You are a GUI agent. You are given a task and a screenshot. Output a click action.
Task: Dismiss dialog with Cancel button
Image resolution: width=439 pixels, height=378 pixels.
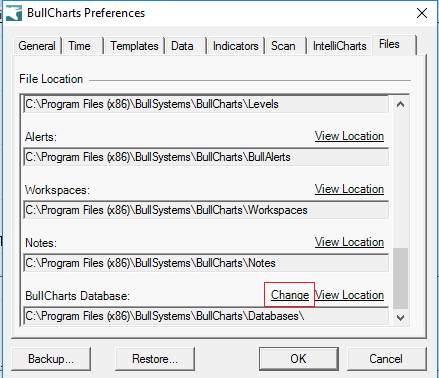pyautogui.click(x=386, y=359)
